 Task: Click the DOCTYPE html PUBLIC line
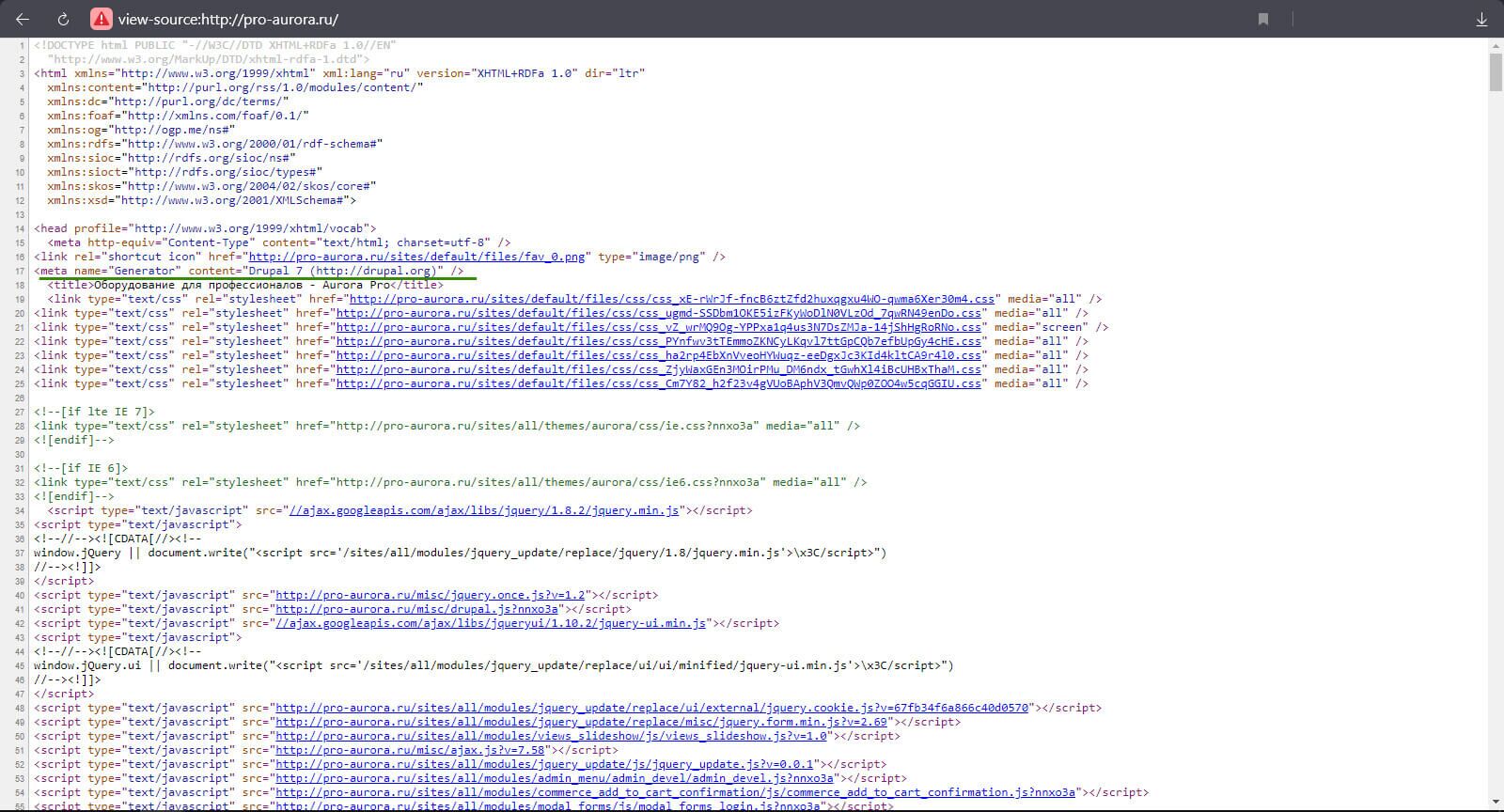click(215, 45)
